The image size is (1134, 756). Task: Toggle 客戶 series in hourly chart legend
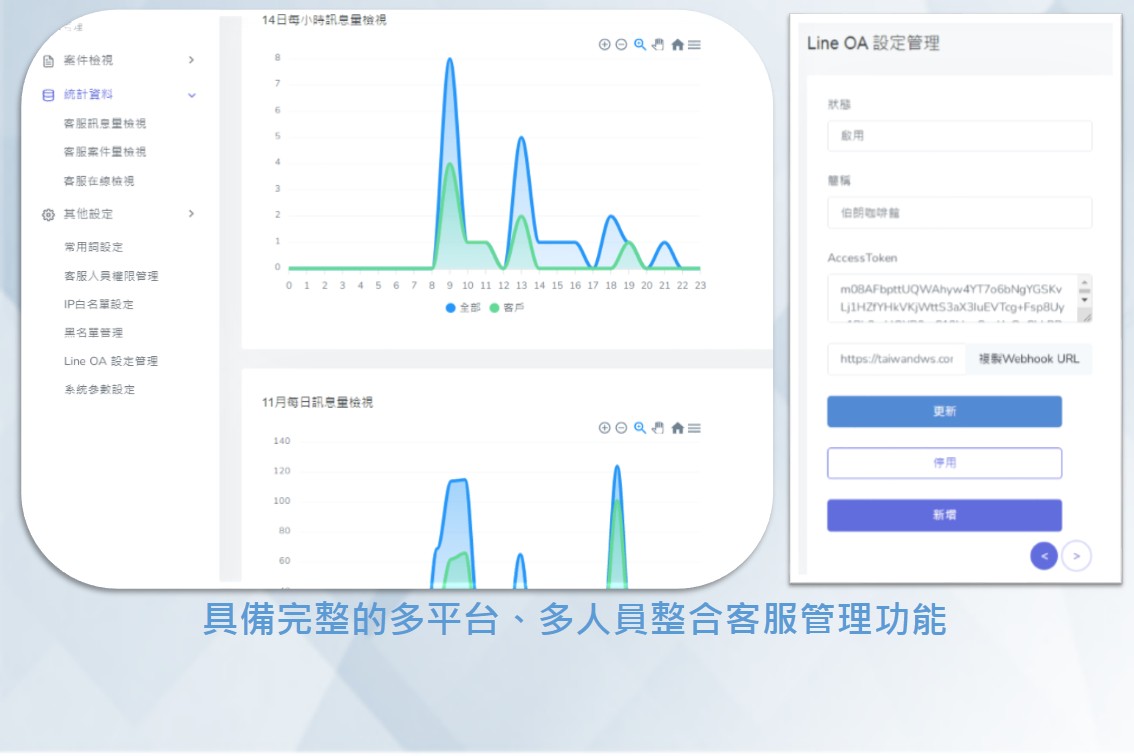[507, 308]
